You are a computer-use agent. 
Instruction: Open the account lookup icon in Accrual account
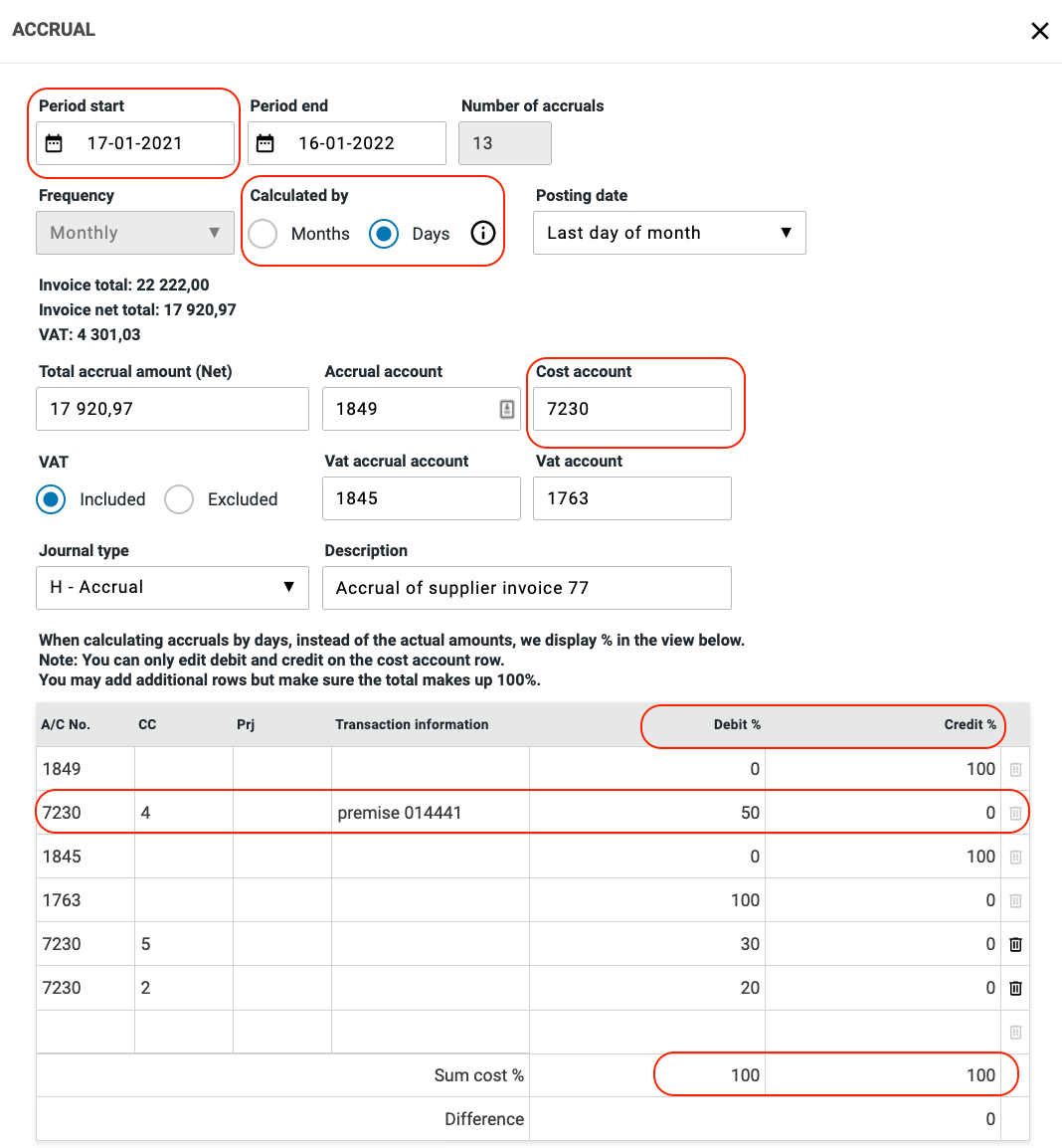coord(507,409)
